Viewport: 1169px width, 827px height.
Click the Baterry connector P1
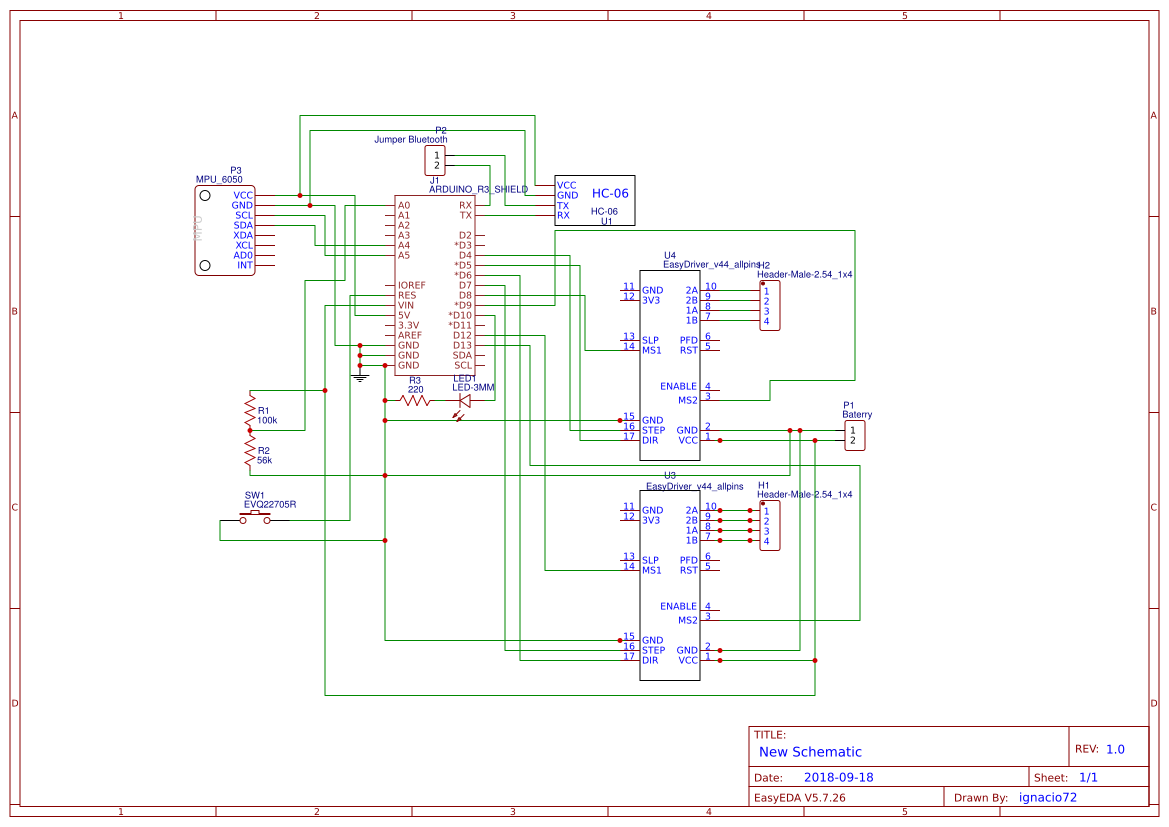tap(853, 435)
